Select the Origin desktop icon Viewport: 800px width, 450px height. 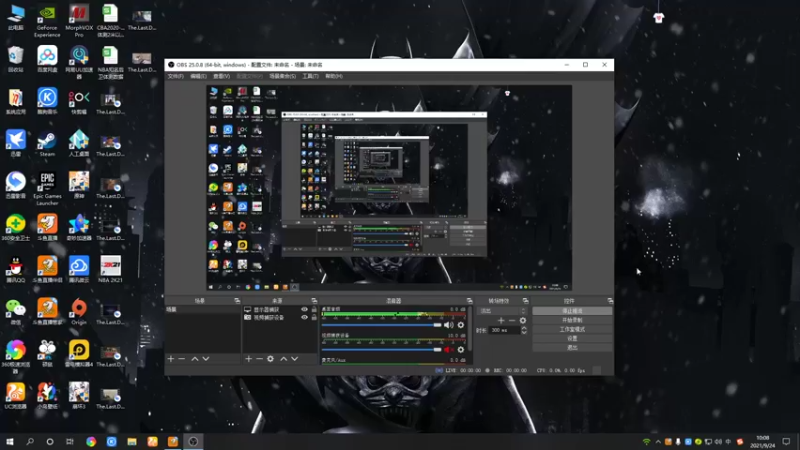79,312
